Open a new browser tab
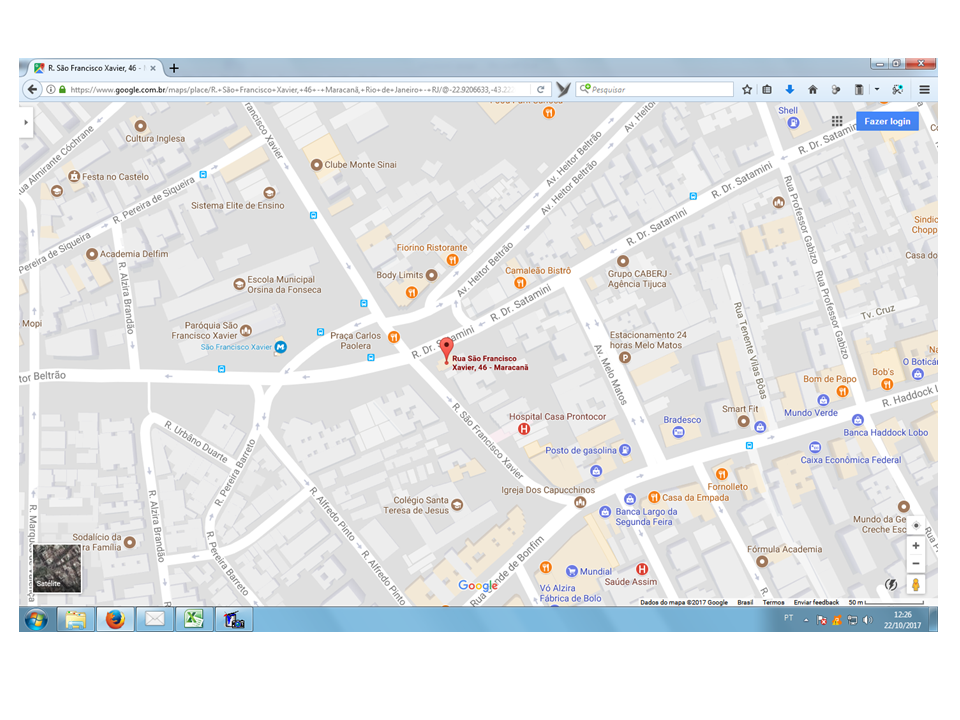This screenshot has height=720, width=960. click(x=174, y=68)
